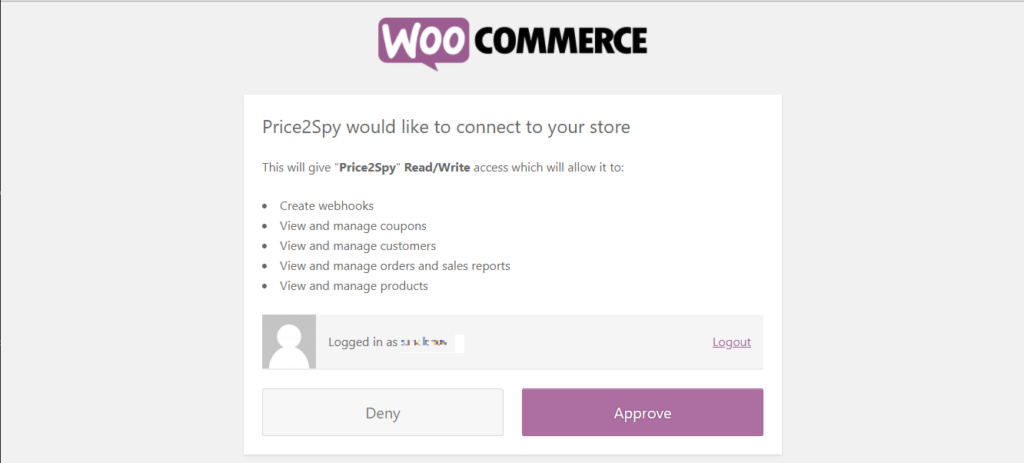Select 'View and manage orders and sales reports'

tap(394, 266)
